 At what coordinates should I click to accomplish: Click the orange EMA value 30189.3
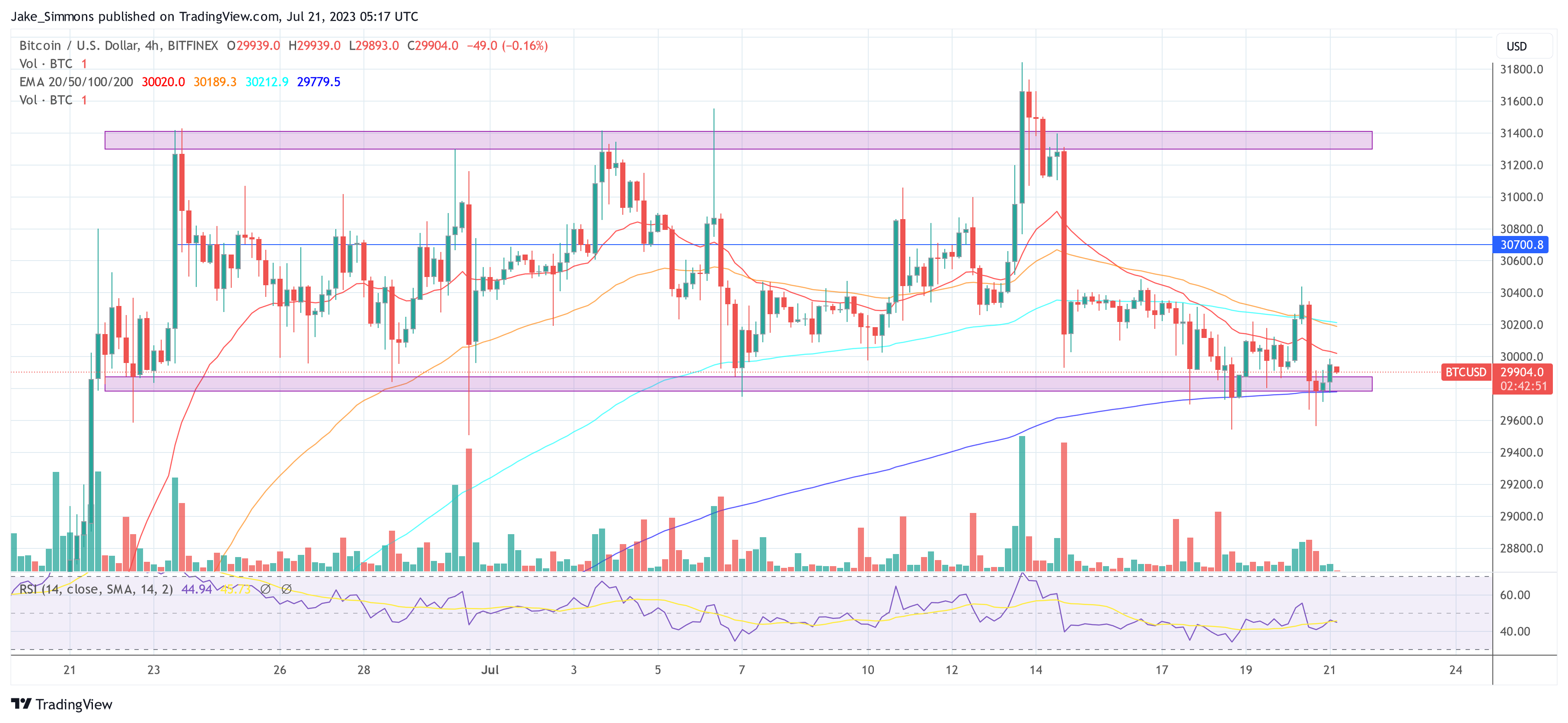215,82
